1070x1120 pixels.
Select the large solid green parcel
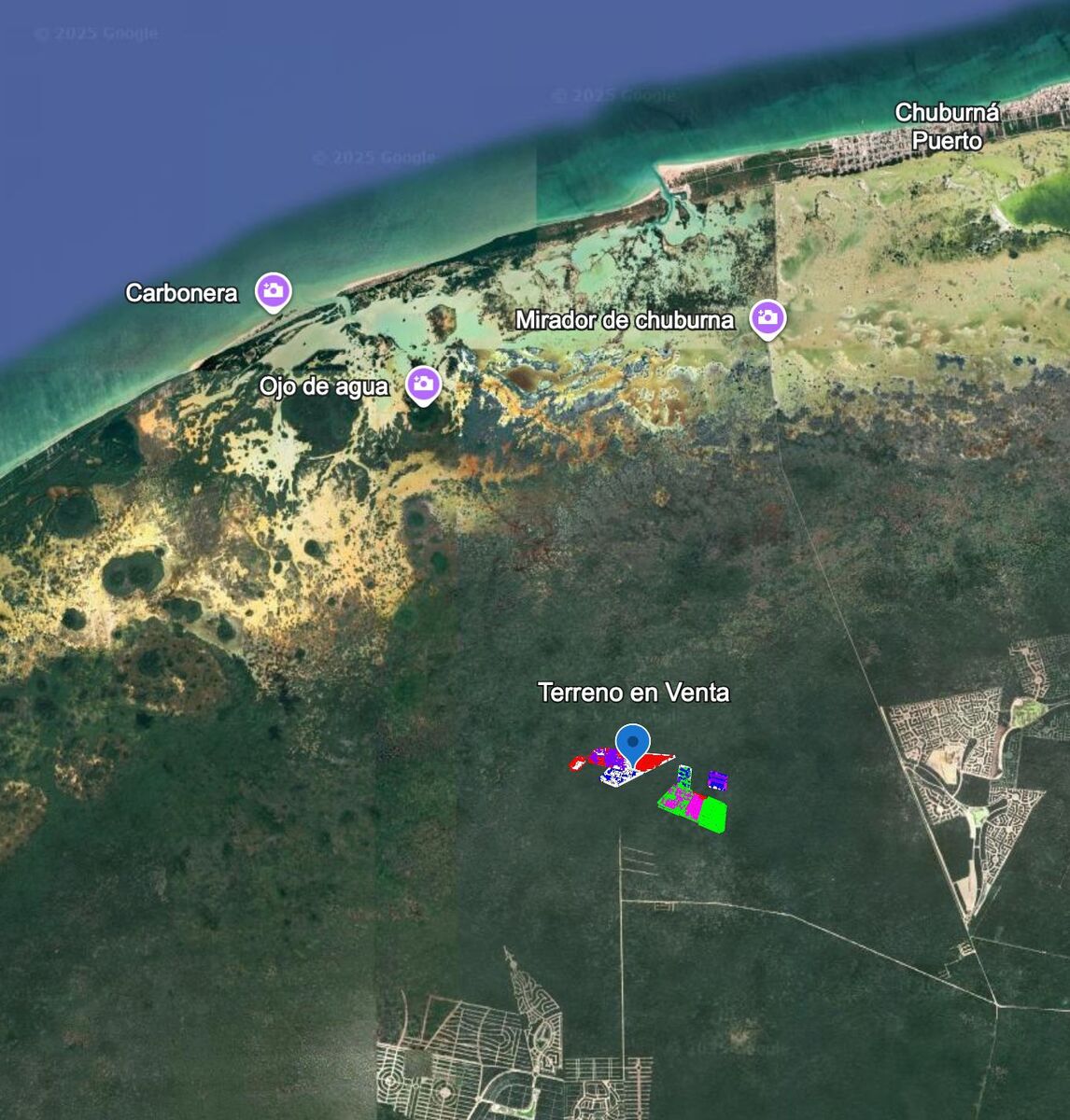[x=714, y=814]
